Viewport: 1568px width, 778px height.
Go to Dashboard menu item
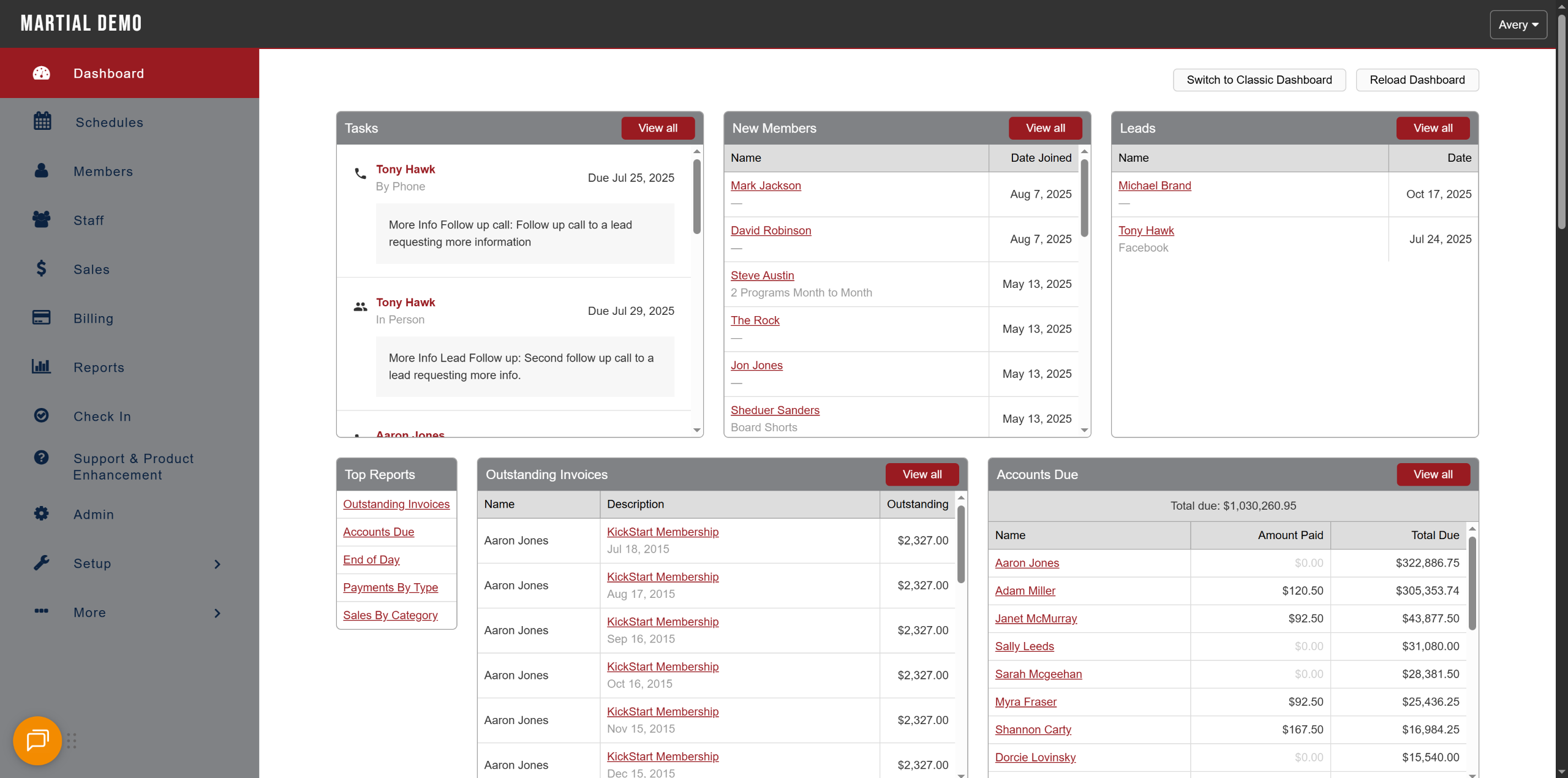coord(109,74)
